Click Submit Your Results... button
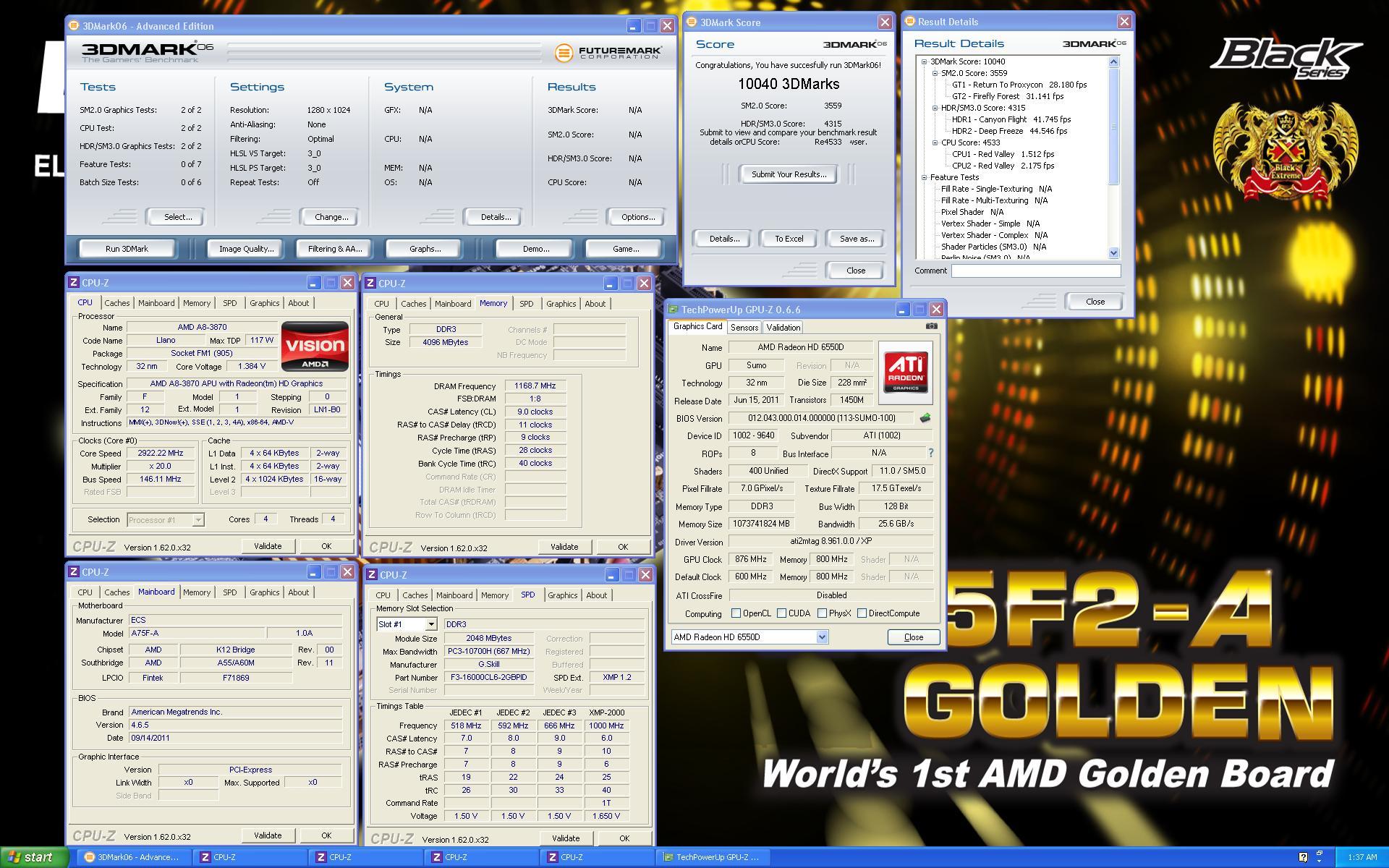The width and height of the screenshot is (1389, 868). click(x=789, y=174)
